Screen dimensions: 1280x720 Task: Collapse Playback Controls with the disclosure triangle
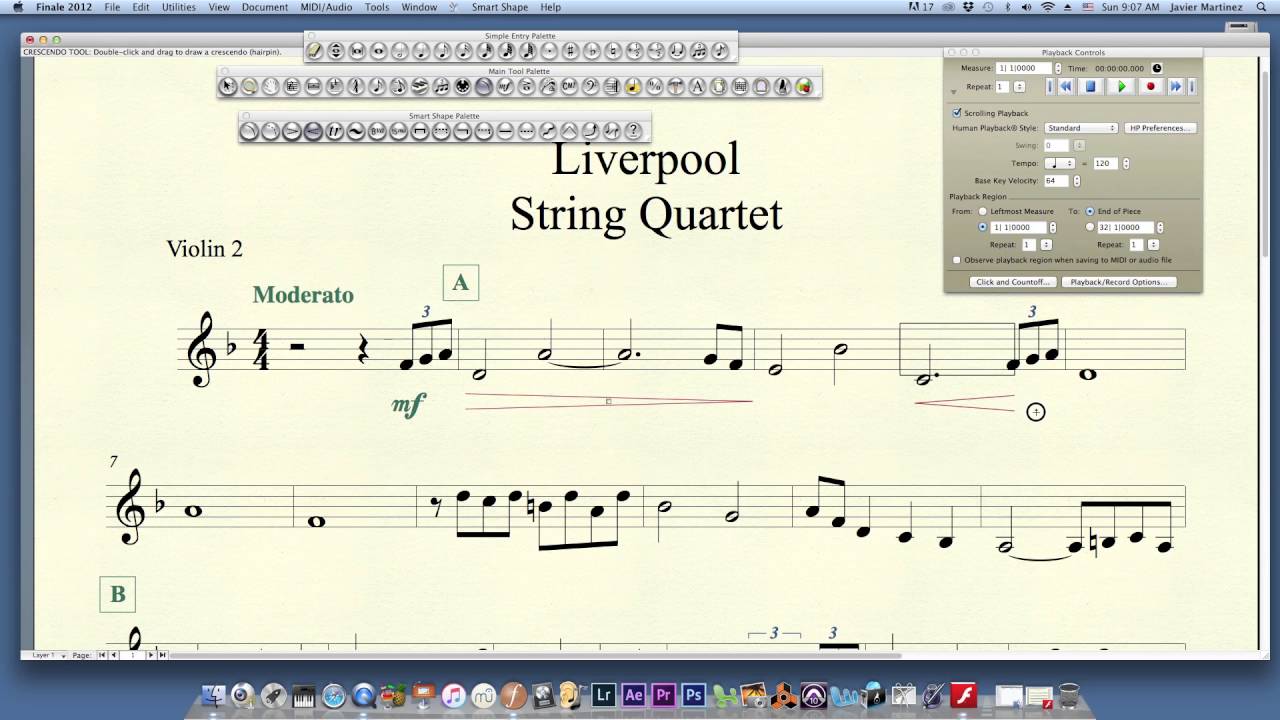point(953,92)
